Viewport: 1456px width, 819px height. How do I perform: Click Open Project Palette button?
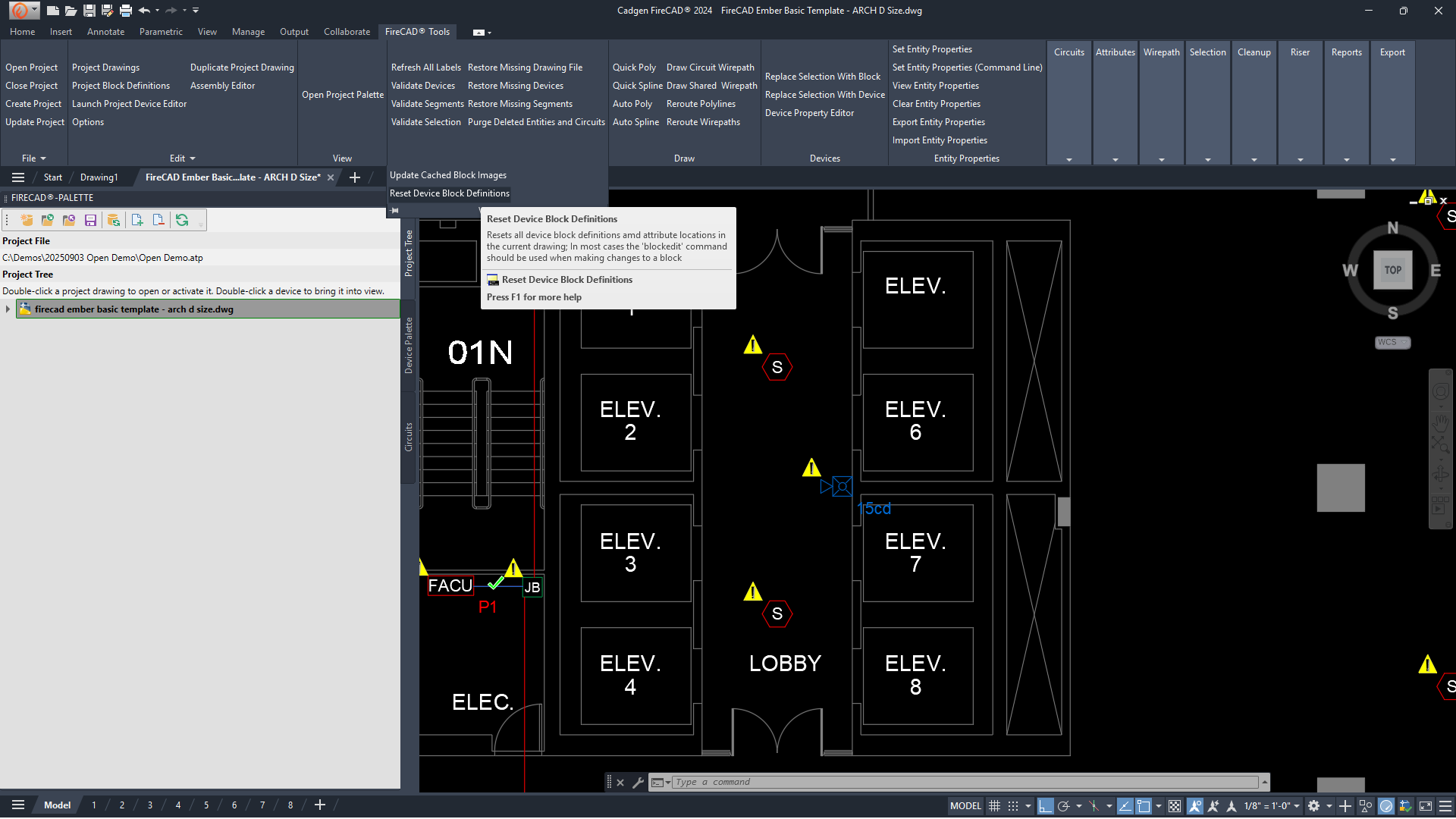coord(343,95)
